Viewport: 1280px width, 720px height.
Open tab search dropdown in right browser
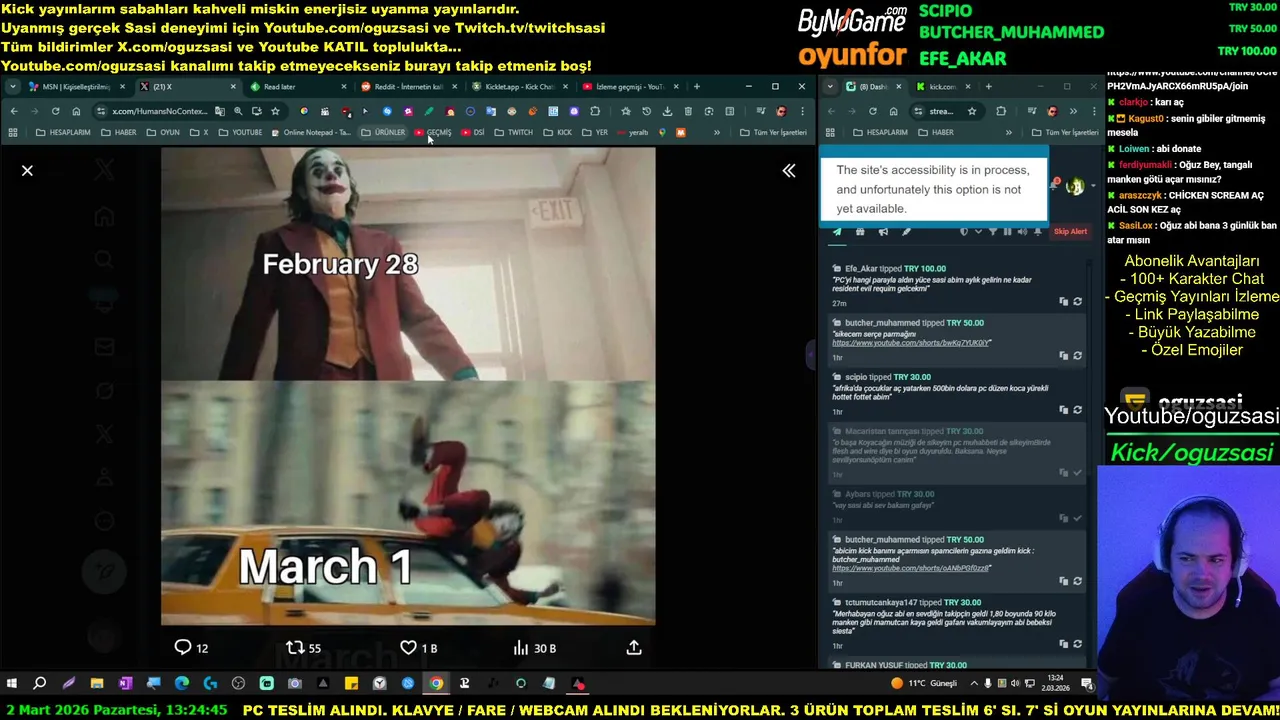[830, 87]
